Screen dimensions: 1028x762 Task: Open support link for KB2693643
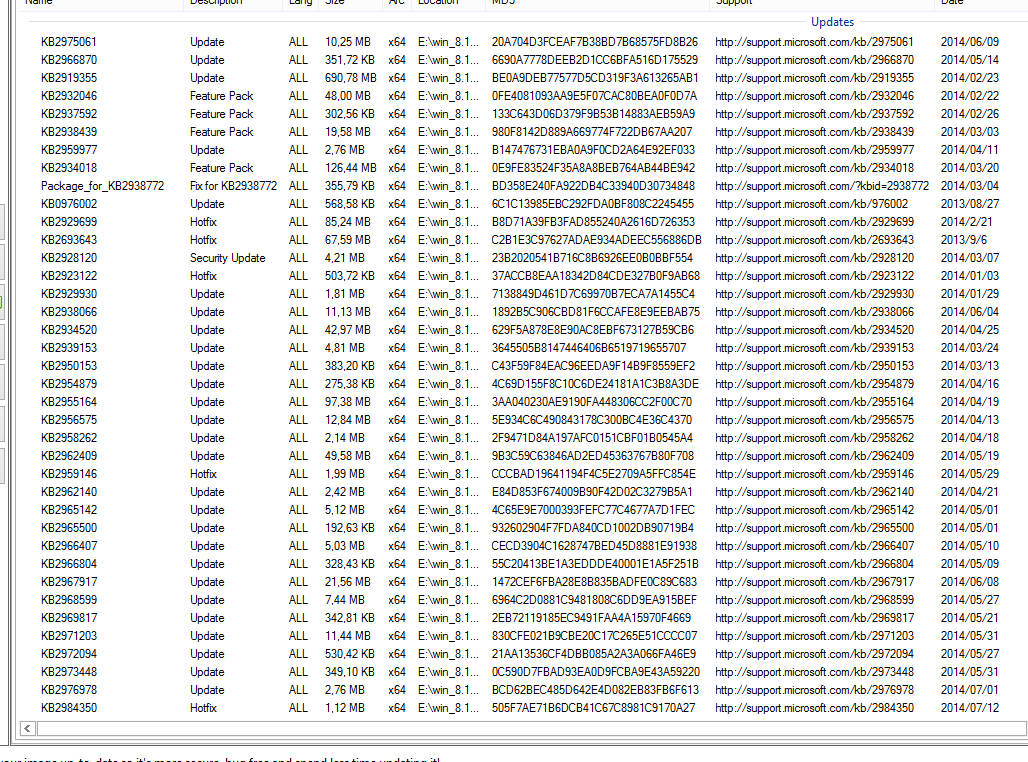coord(814,240)
